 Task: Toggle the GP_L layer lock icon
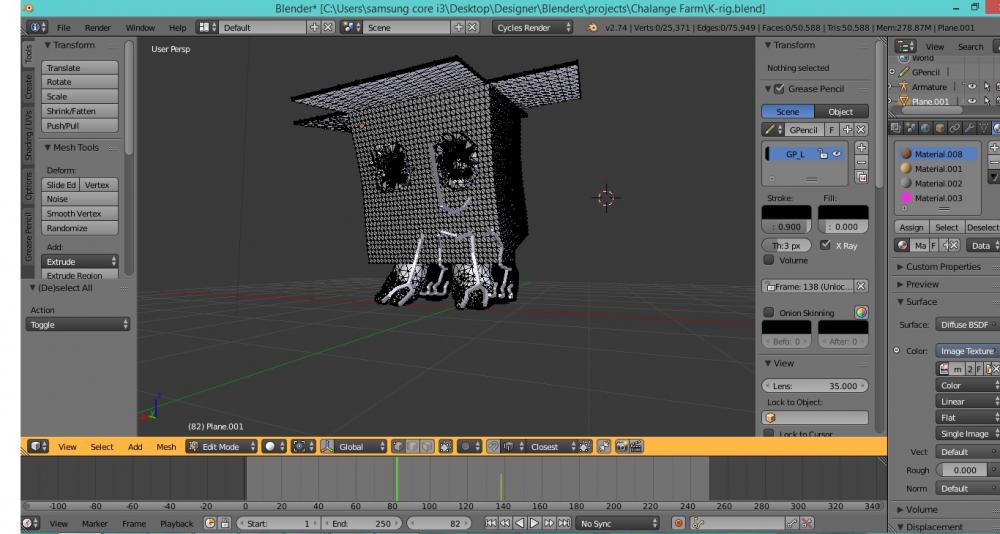point(821,154)
